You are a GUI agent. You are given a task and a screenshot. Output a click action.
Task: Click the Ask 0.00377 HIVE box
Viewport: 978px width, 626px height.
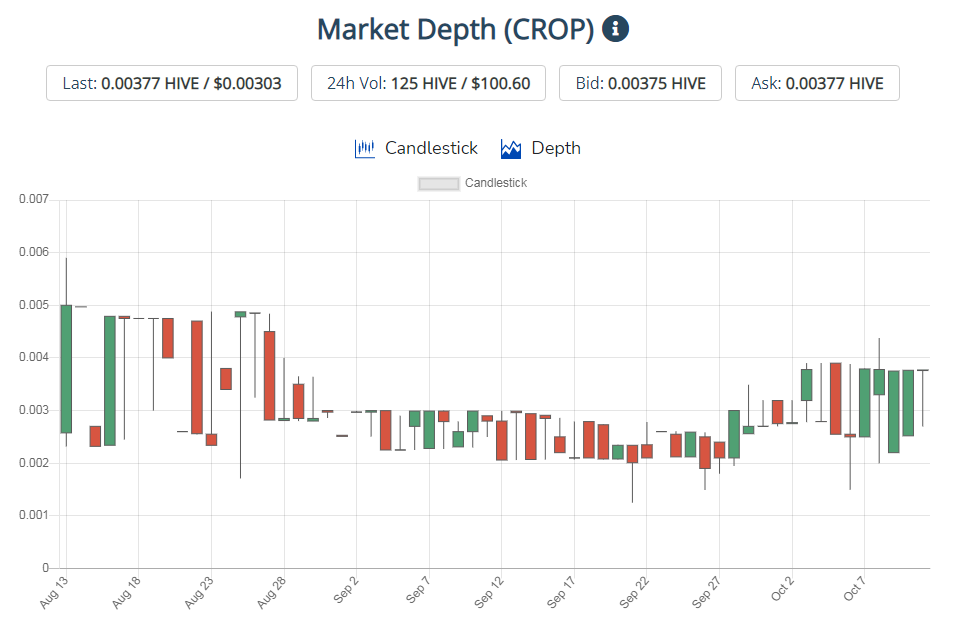(817, 83)
